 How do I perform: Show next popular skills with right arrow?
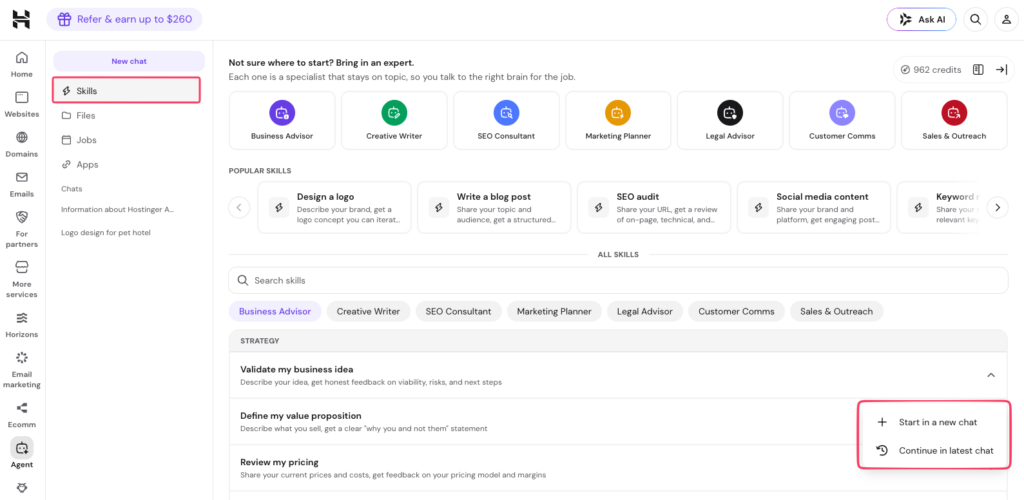tap(997, 208)
